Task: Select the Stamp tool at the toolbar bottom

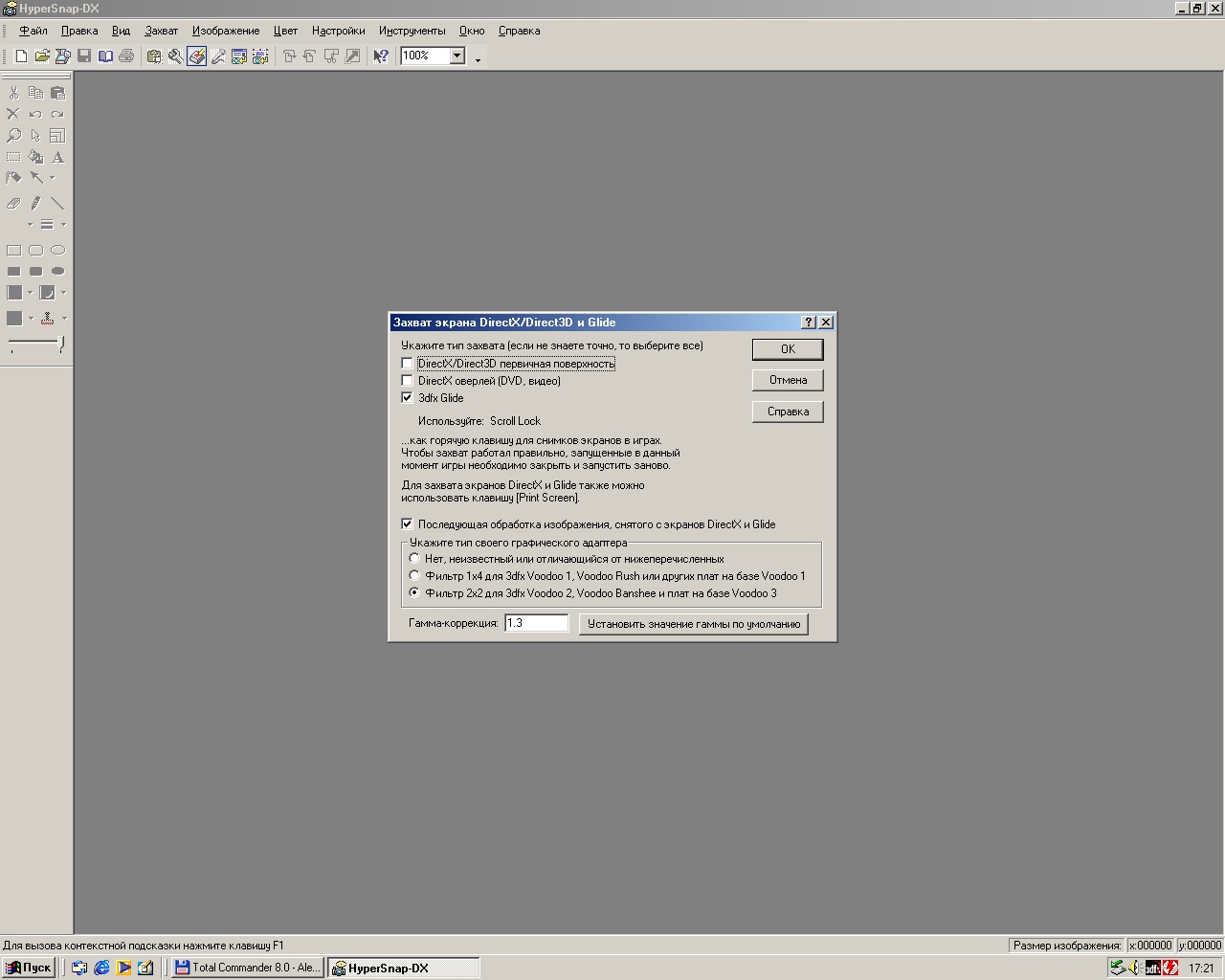Action: (x=46, y=316)
